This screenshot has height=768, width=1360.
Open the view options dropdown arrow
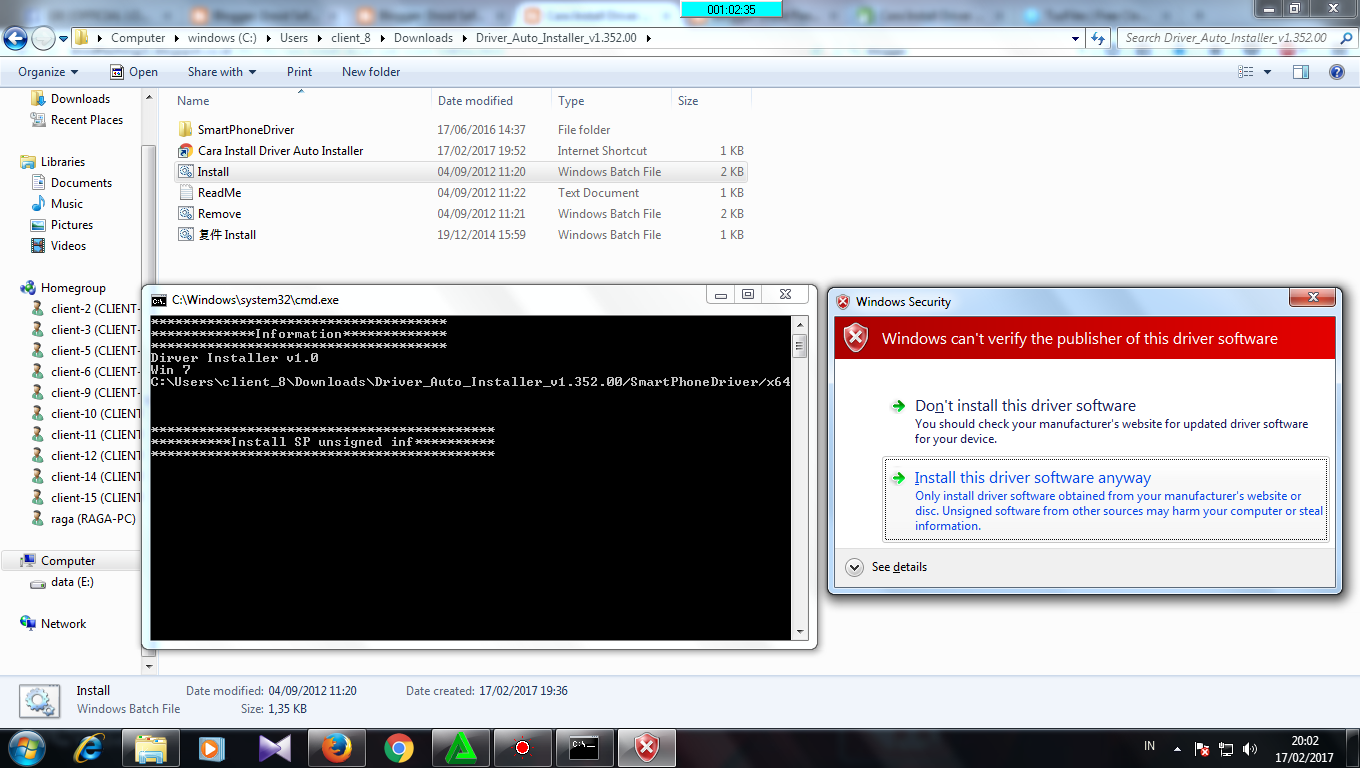[1268, 72]
